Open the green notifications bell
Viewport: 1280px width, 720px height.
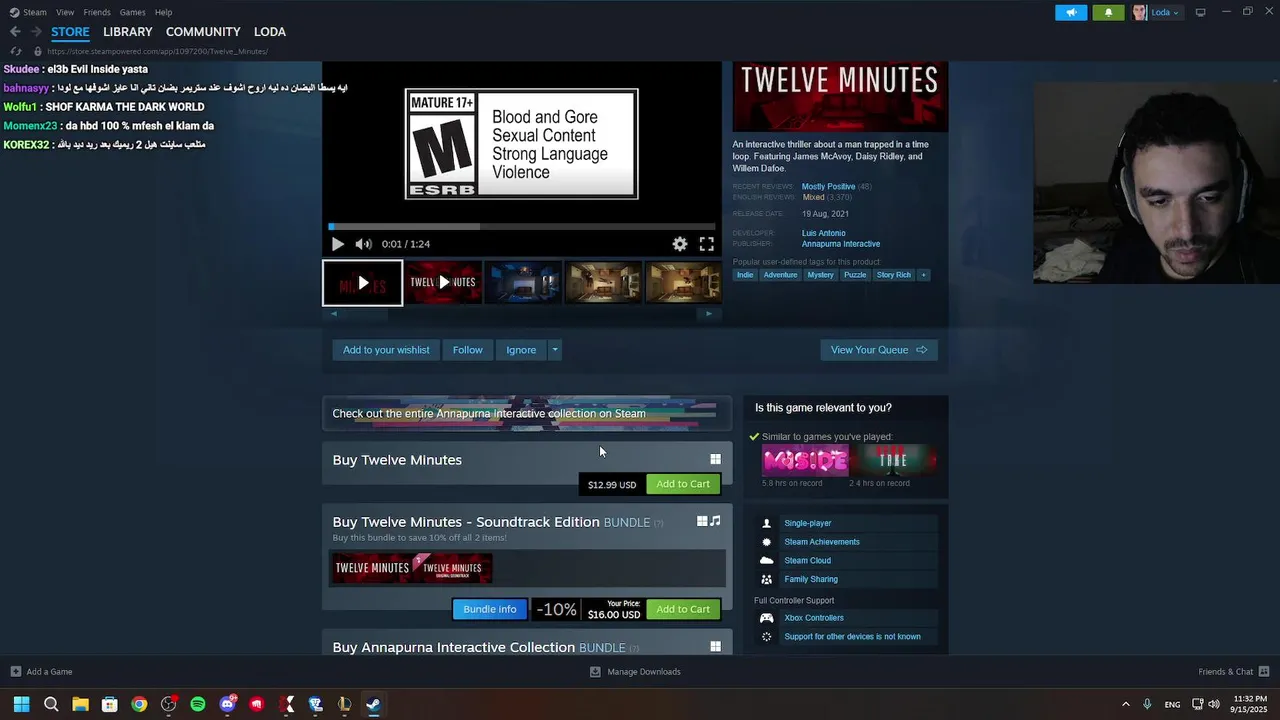click(1108, 12)
